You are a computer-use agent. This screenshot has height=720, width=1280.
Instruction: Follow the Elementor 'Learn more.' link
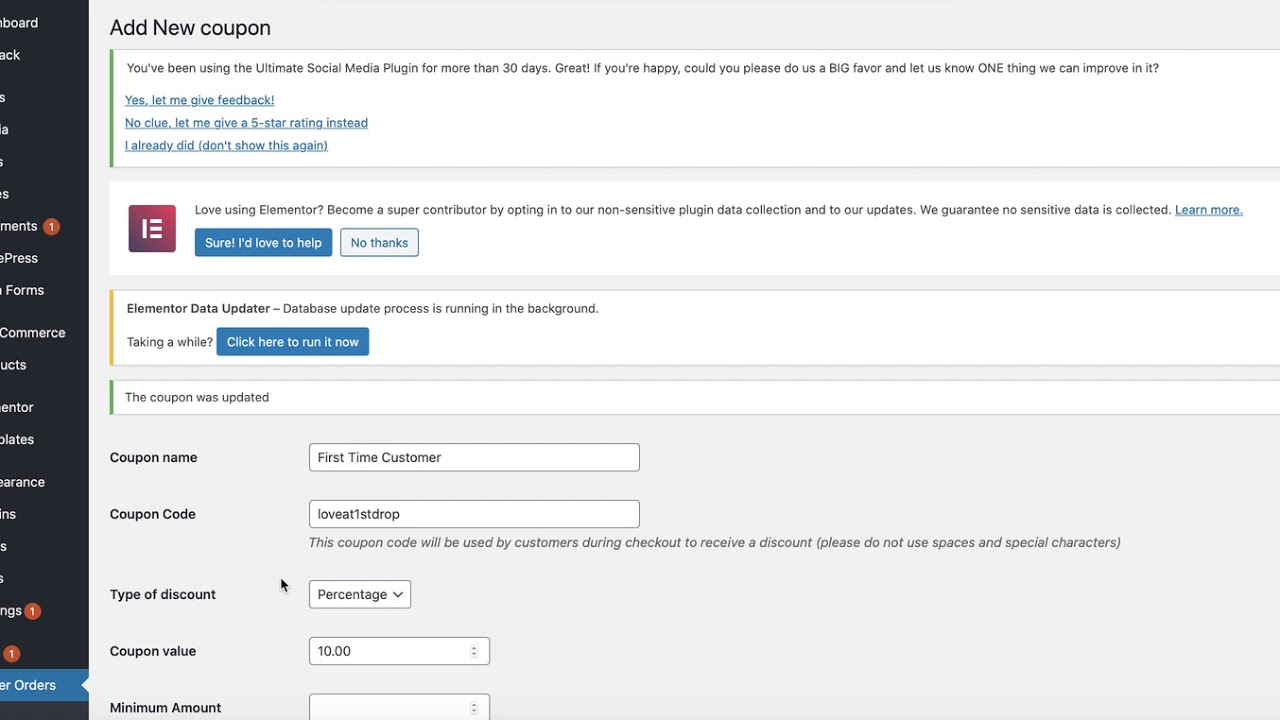click(x=1209, y=210)
